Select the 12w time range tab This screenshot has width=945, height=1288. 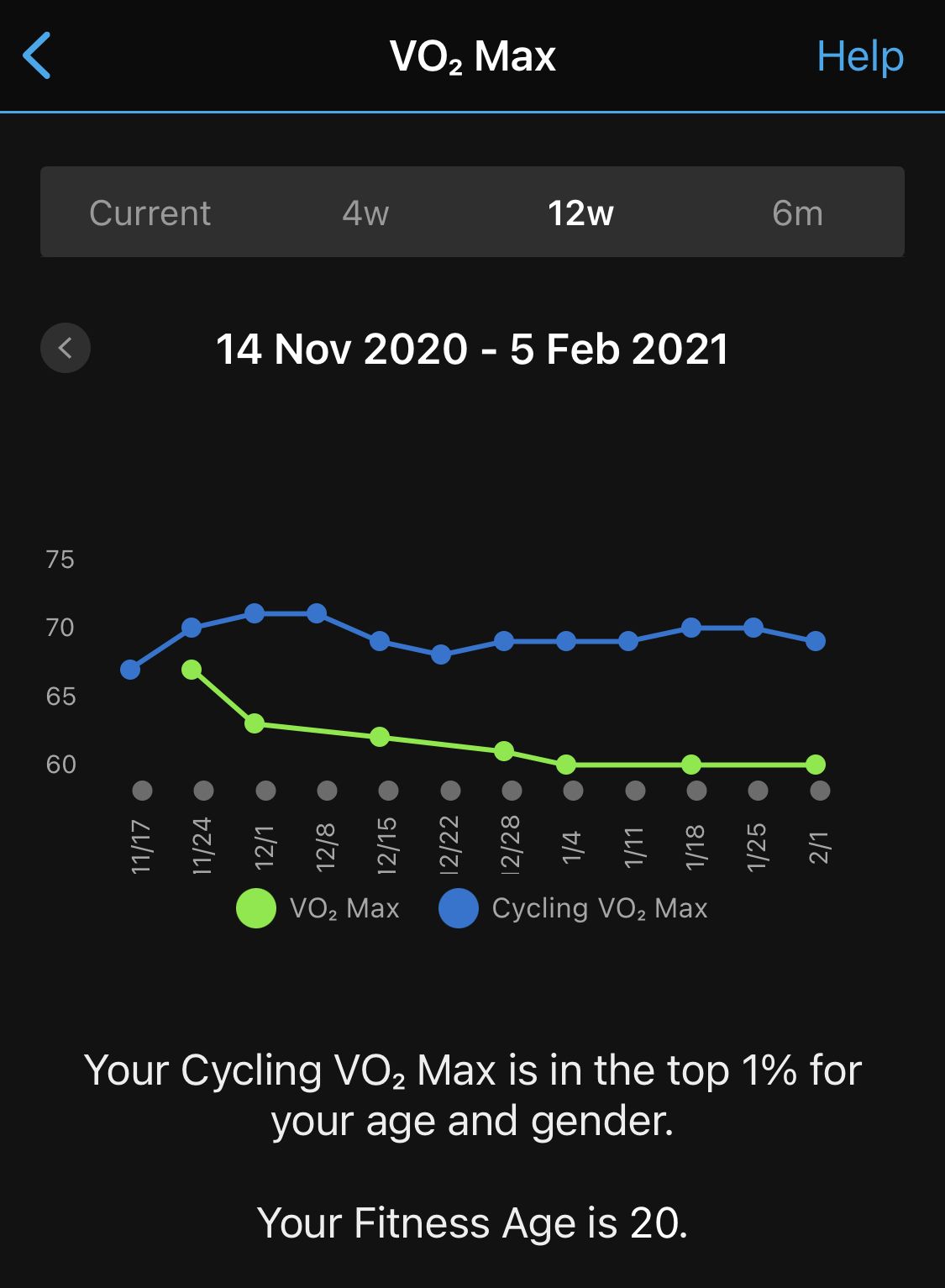point(580,213)
